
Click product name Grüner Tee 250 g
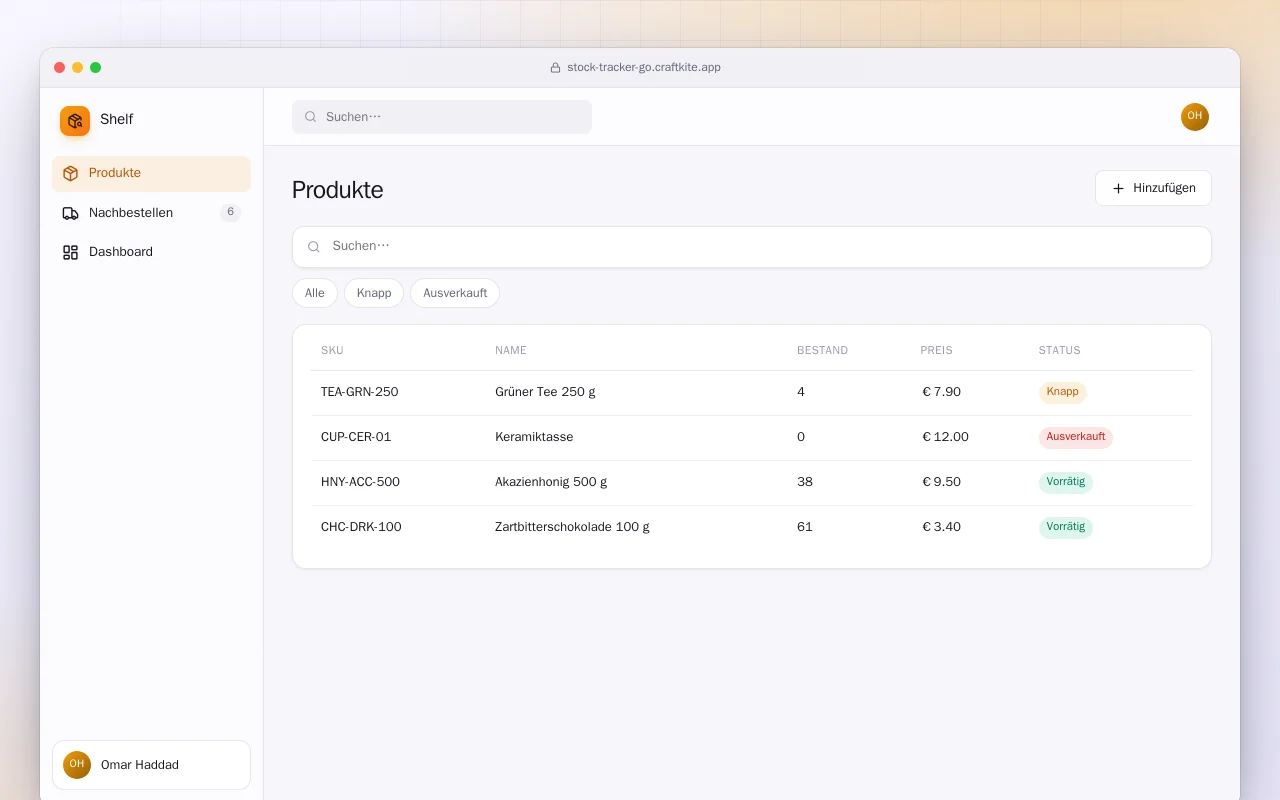[x=545, y=392]
